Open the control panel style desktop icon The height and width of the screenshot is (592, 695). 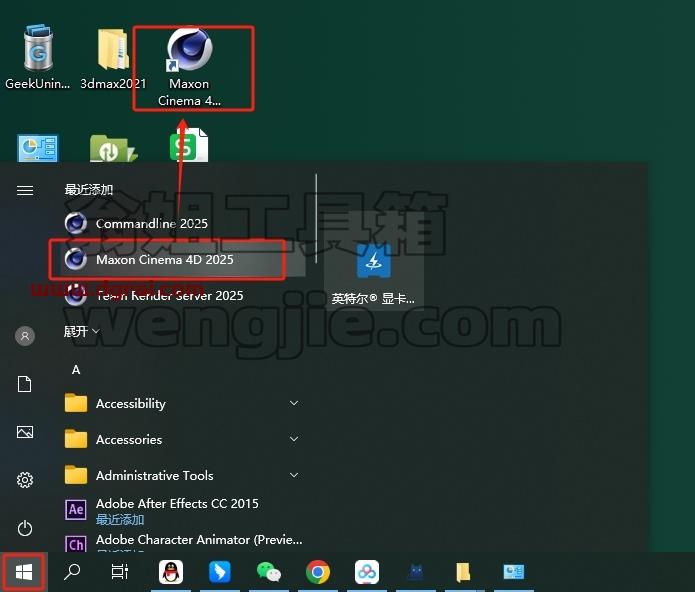[x=38, y=148]
